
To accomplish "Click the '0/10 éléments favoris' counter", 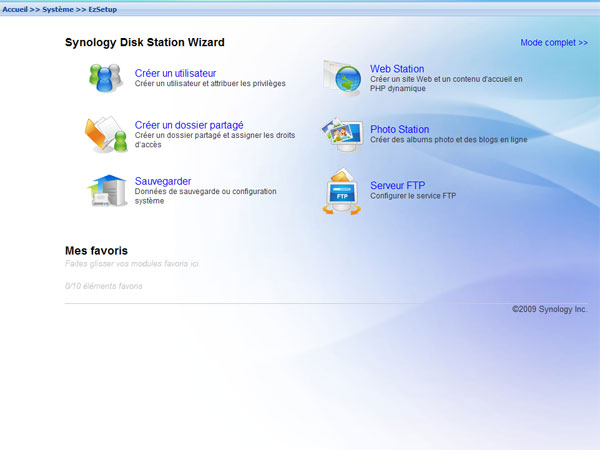I will coord(104,286).
